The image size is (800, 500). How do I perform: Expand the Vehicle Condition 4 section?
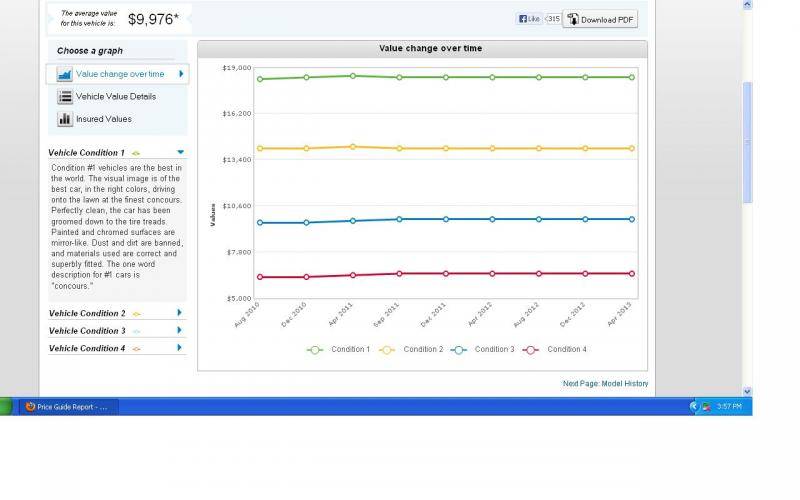pyautogui.click(x=180, y=348)
